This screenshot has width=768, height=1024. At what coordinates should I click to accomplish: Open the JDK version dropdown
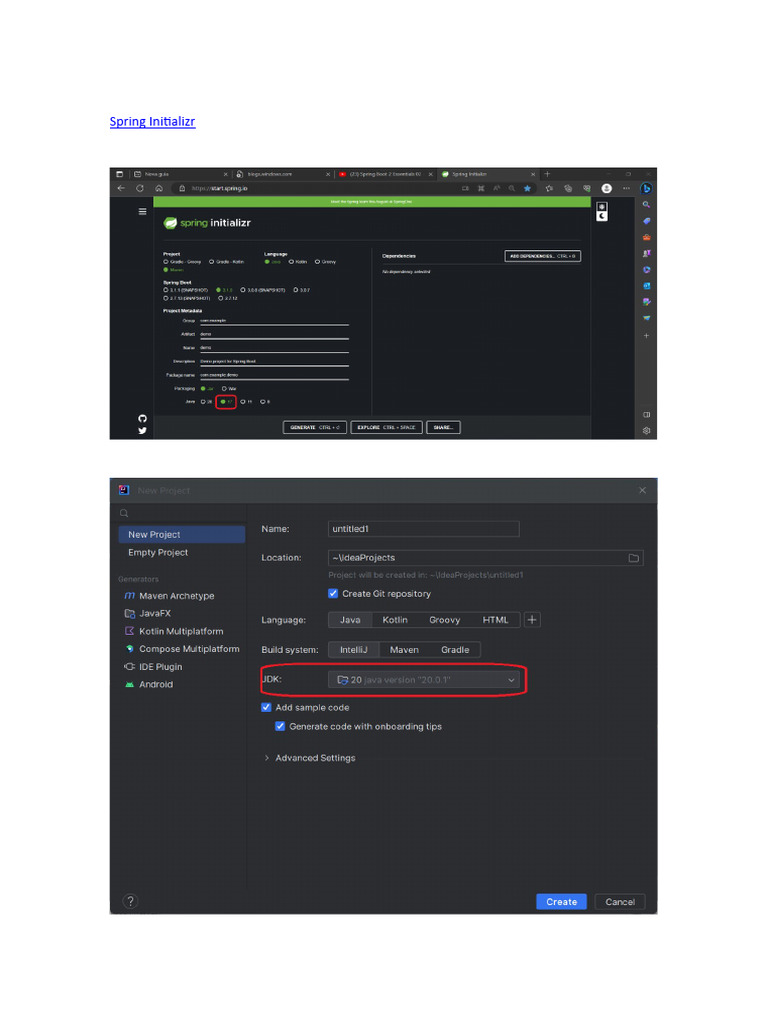point(424,680)
